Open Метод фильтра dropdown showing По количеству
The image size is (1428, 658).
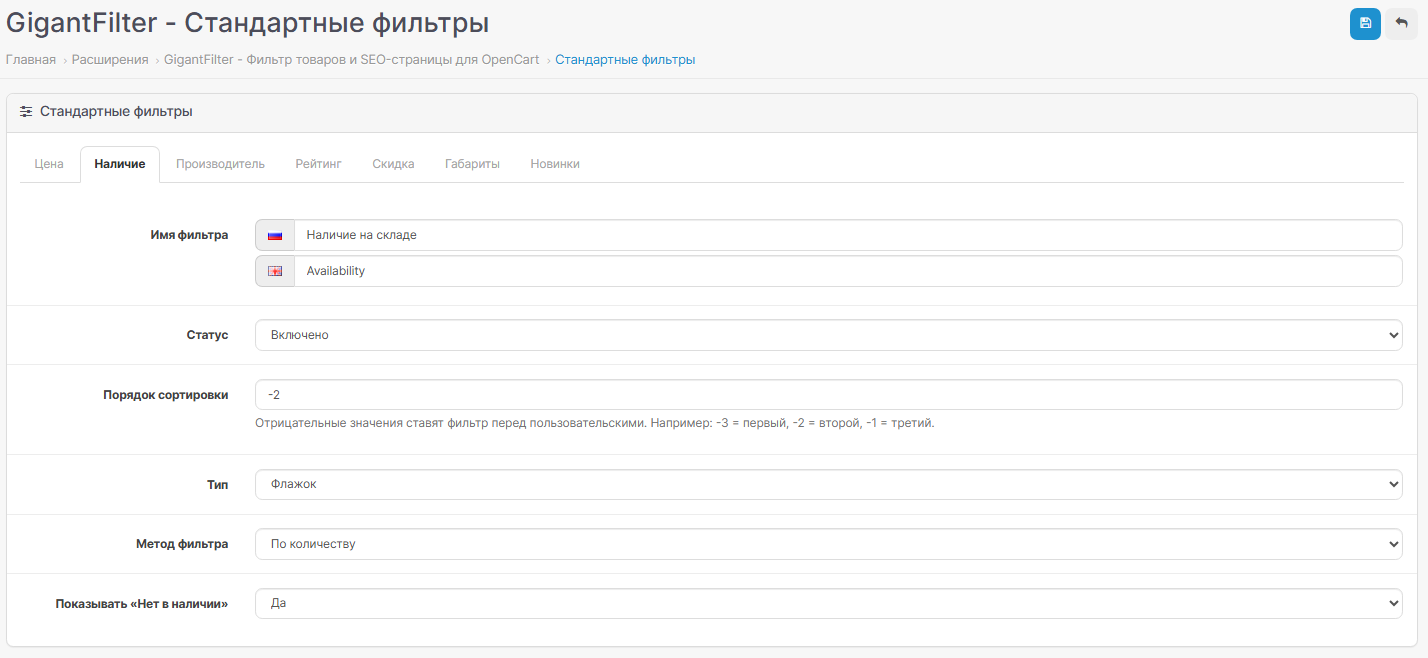[x=829, y=544]
